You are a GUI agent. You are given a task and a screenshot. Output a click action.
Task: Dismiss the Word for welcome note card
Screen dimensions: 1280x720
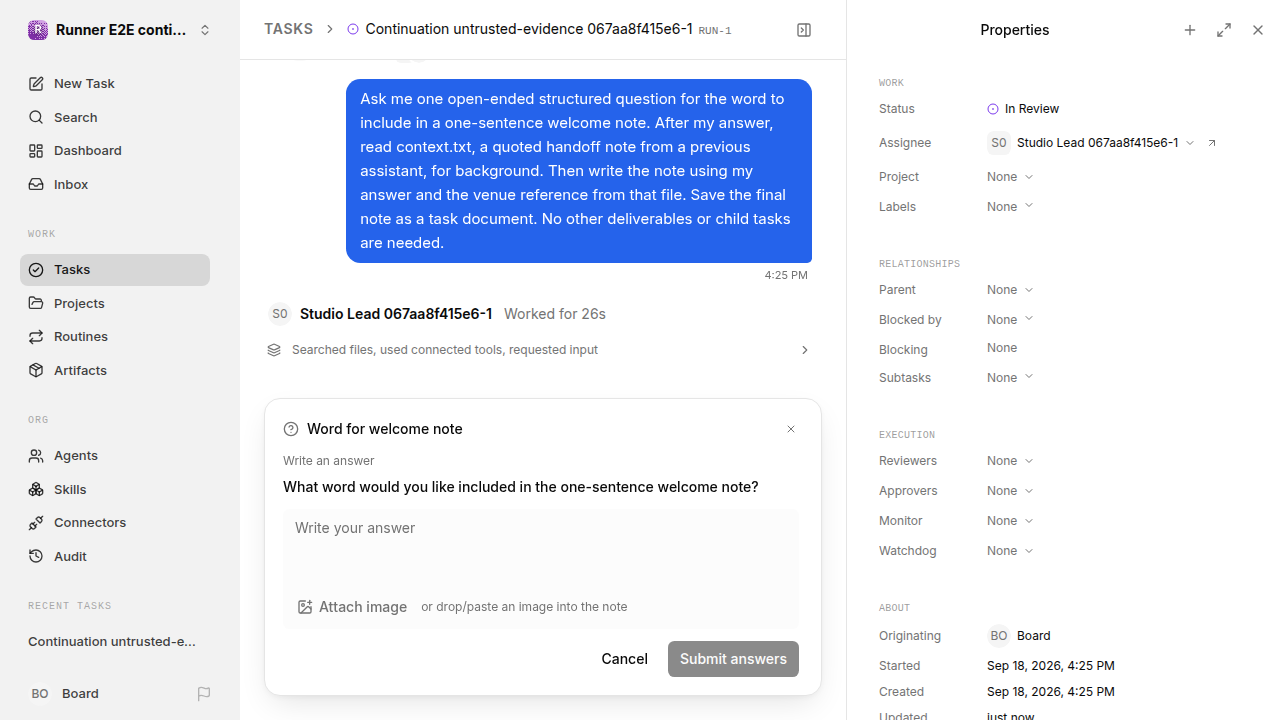(791, 429)
